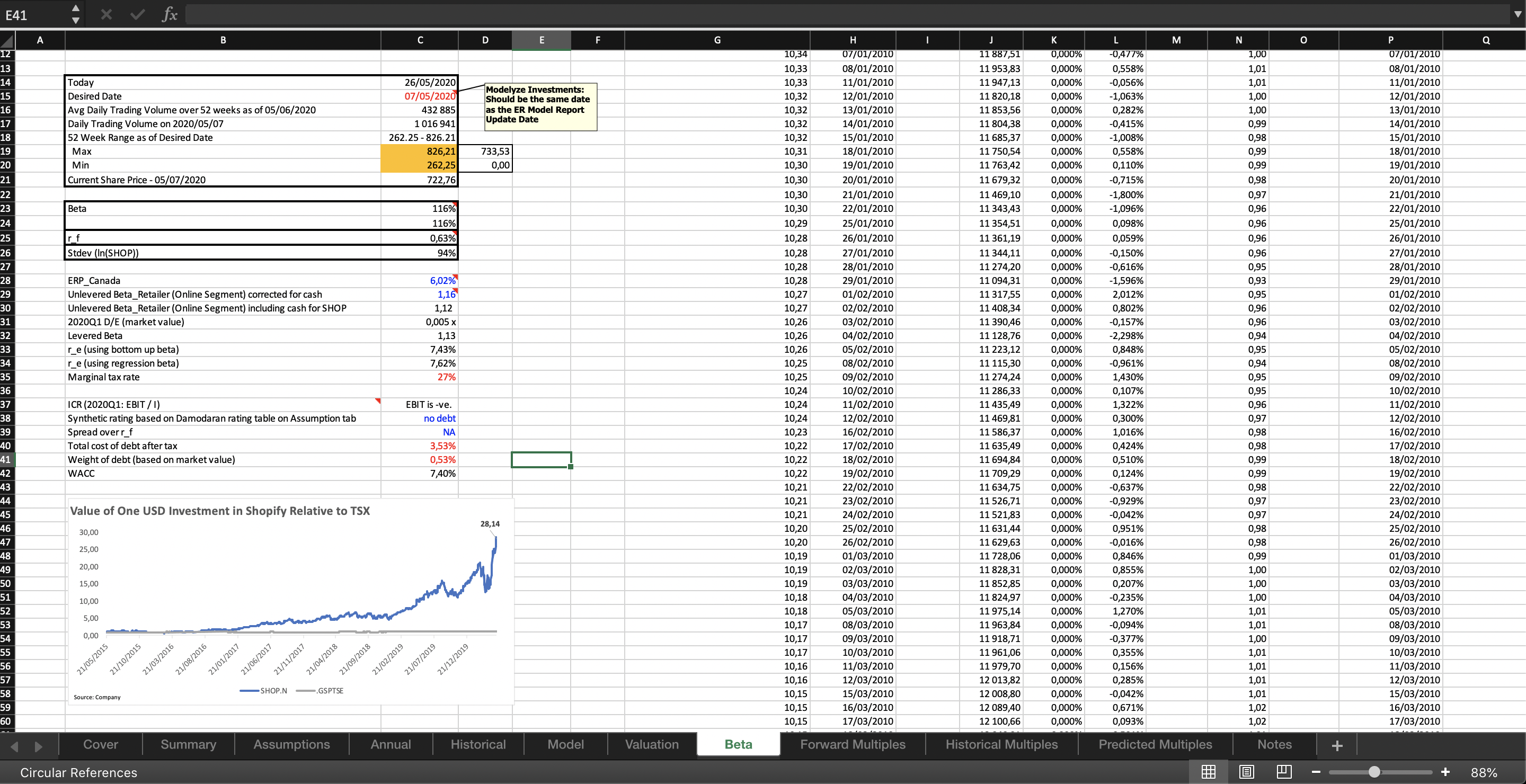Click the SHOP.N legend entry
The height and width of the screenshot is (784, 1526).
[264, 691]
